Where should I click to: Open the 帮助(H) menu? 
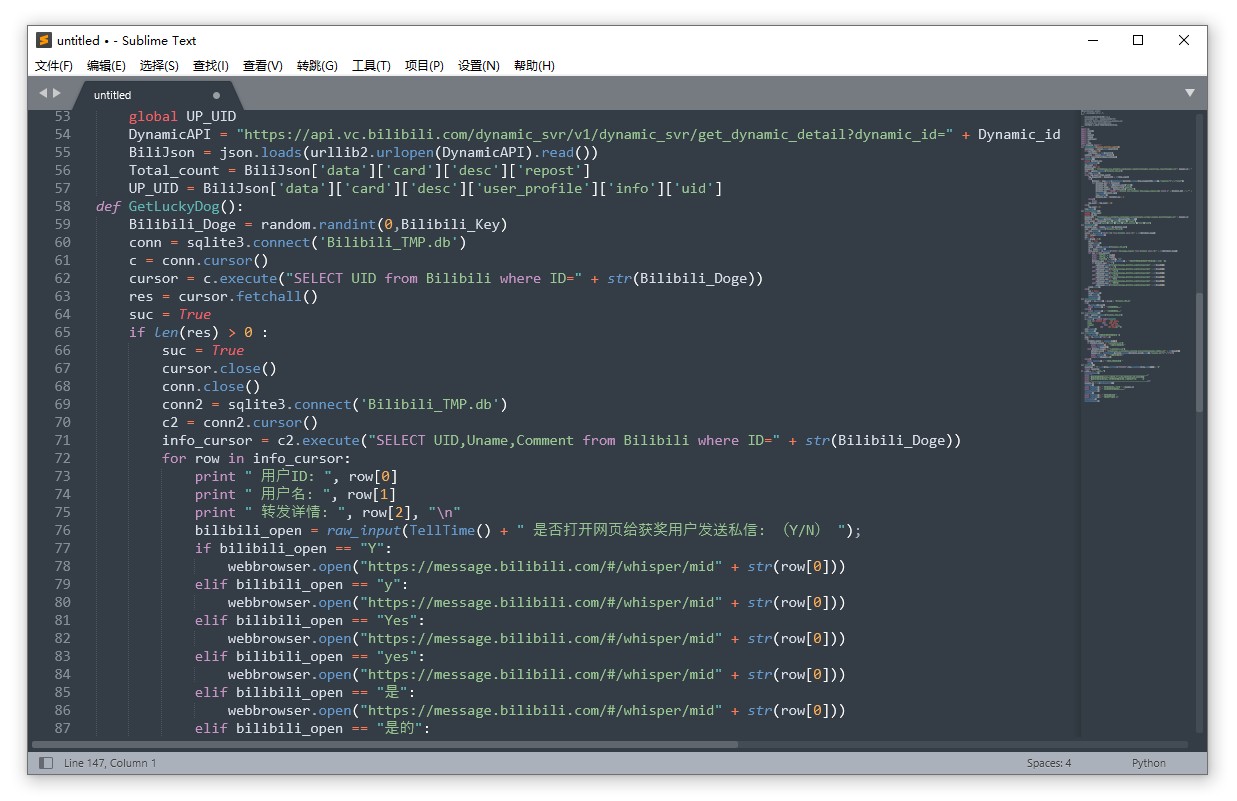pyautogui.click(x=534, y=66)
